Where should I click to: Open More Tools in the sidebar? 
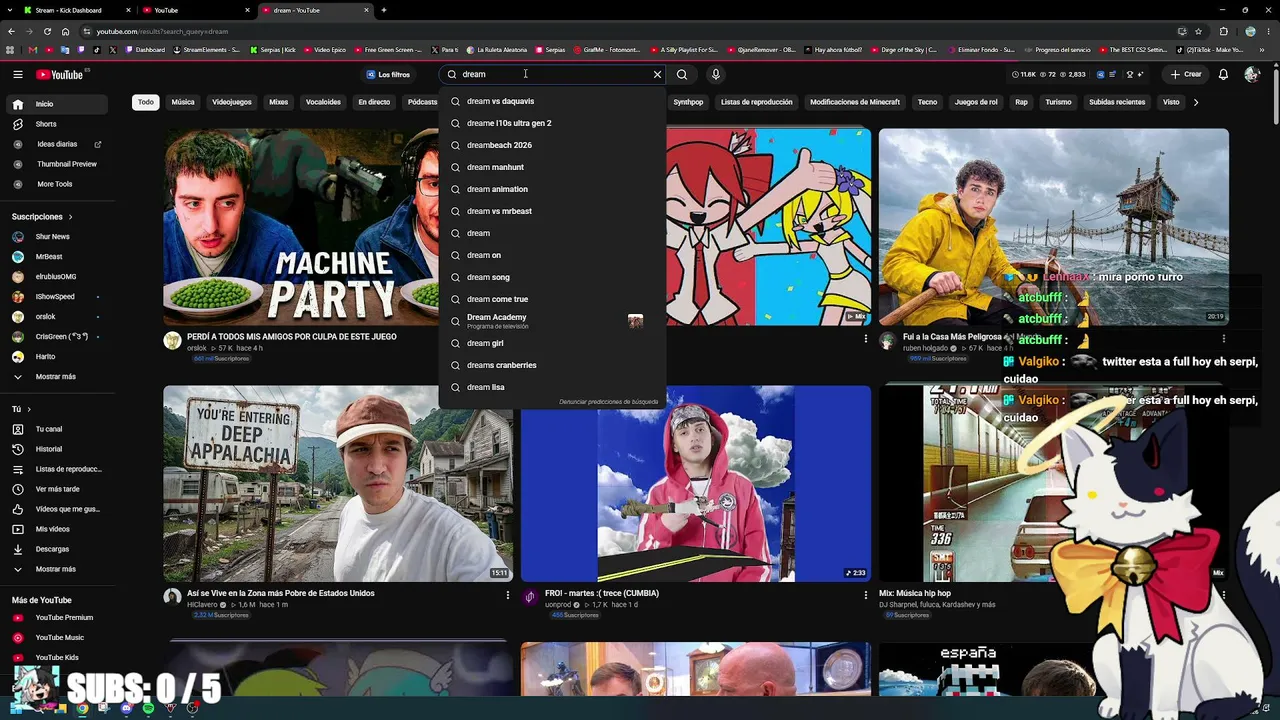click(57, 184)
